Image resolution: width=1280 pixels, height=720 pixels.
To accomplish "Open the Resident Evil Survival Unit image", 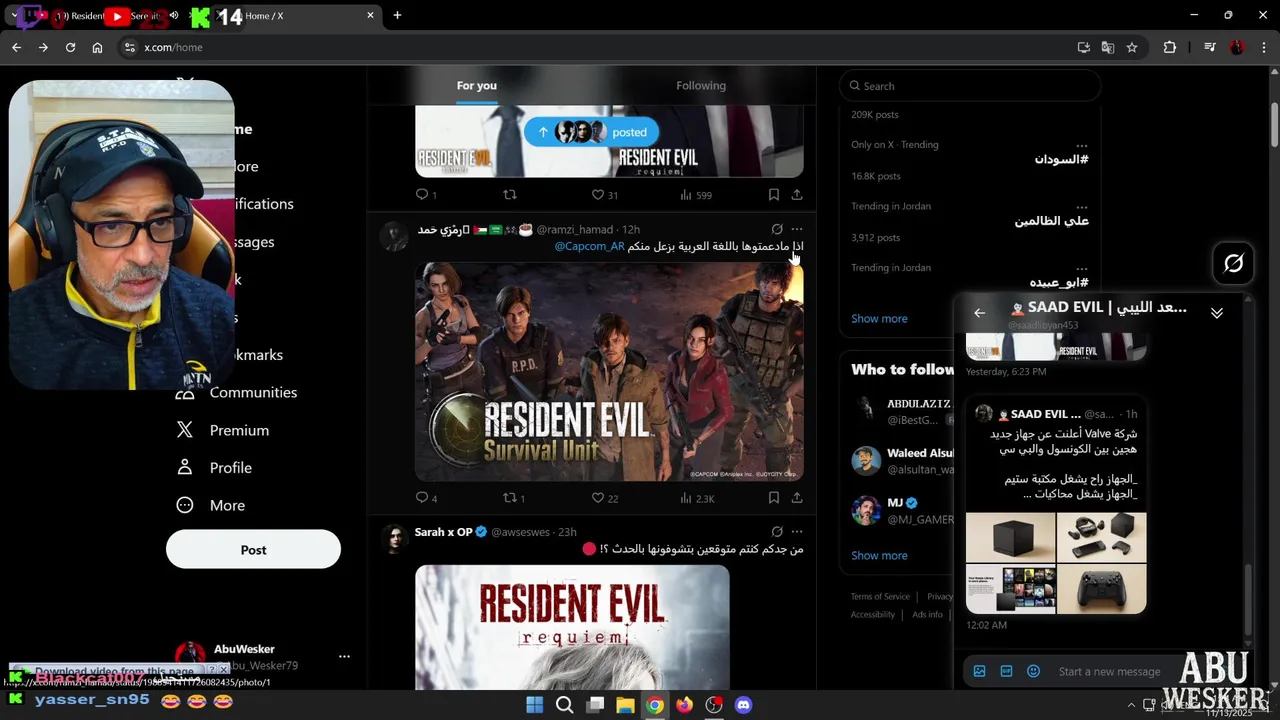I will (x=609, y=371).
